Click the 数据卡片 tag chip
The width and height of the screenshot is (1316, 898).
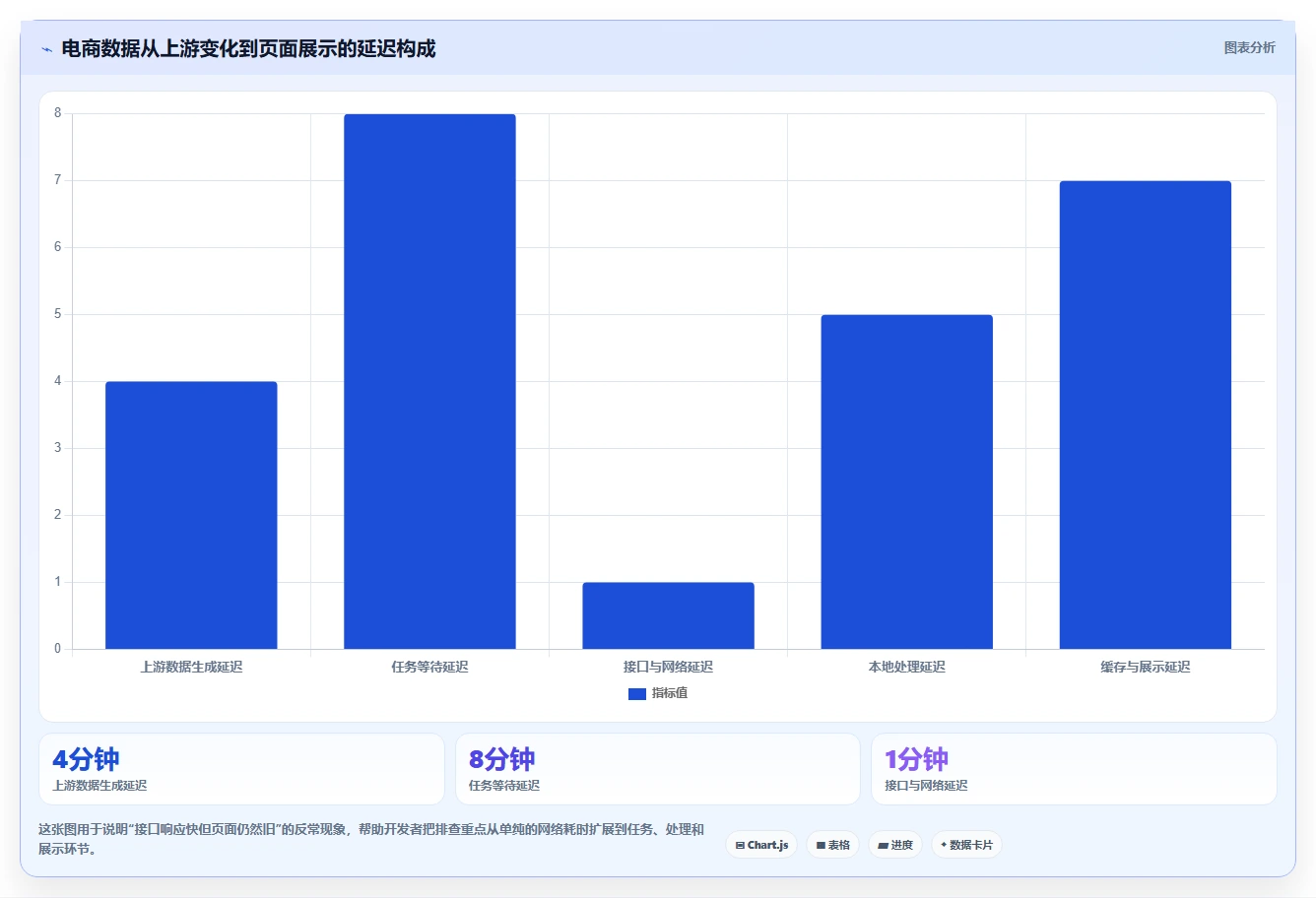coord(966,845)
